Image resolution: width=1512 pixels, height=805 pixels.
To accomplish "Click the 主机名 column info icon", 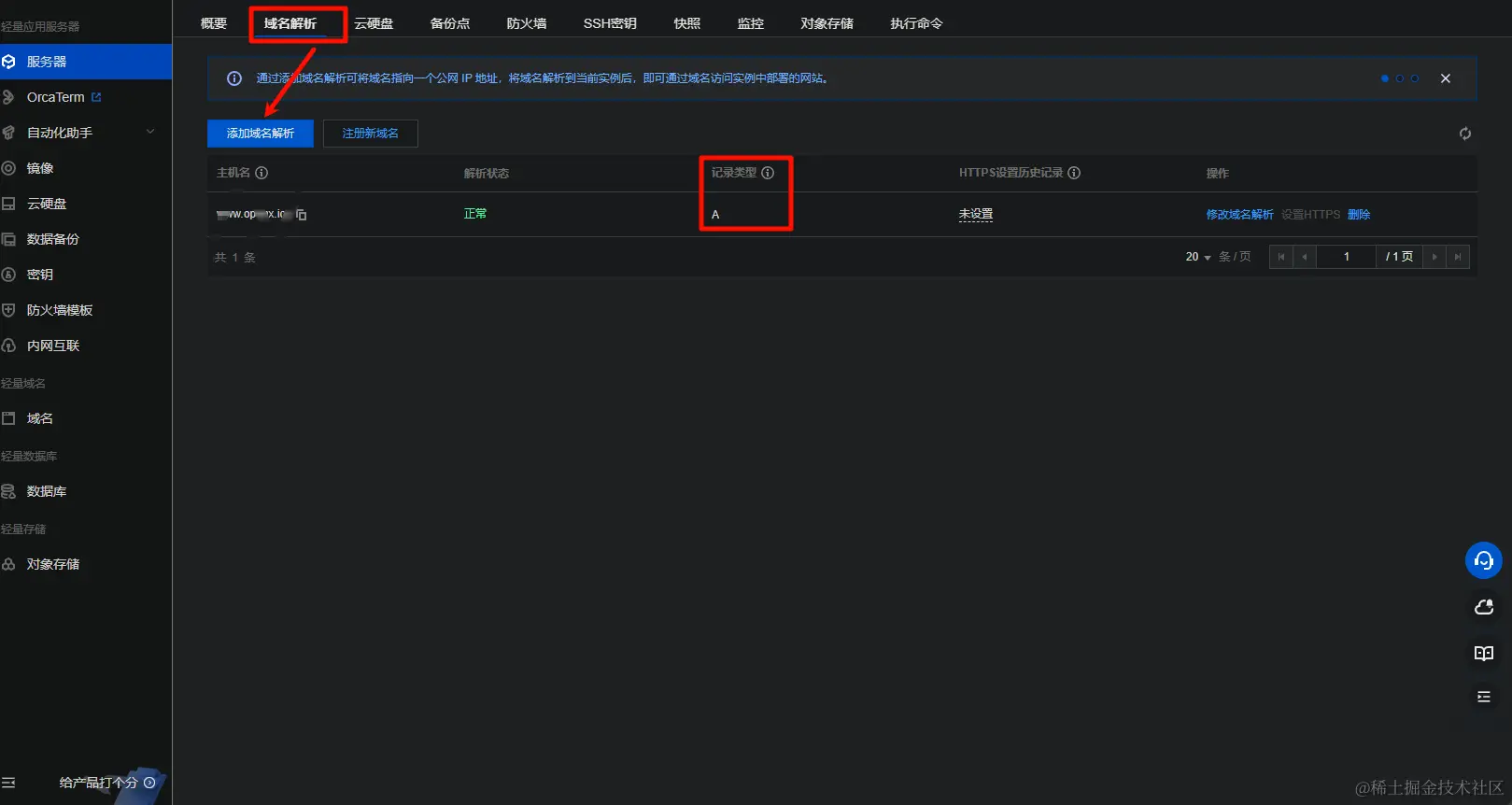I will coord(261,173).
